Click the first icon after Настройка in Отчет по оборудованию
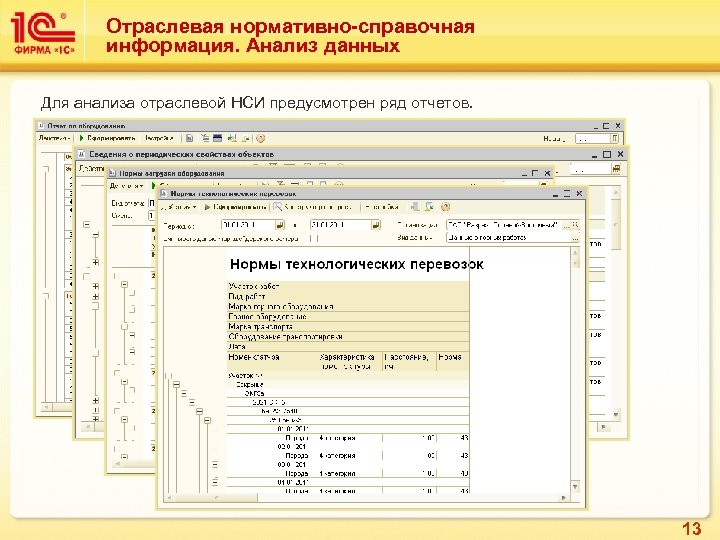 click(190, 138)
